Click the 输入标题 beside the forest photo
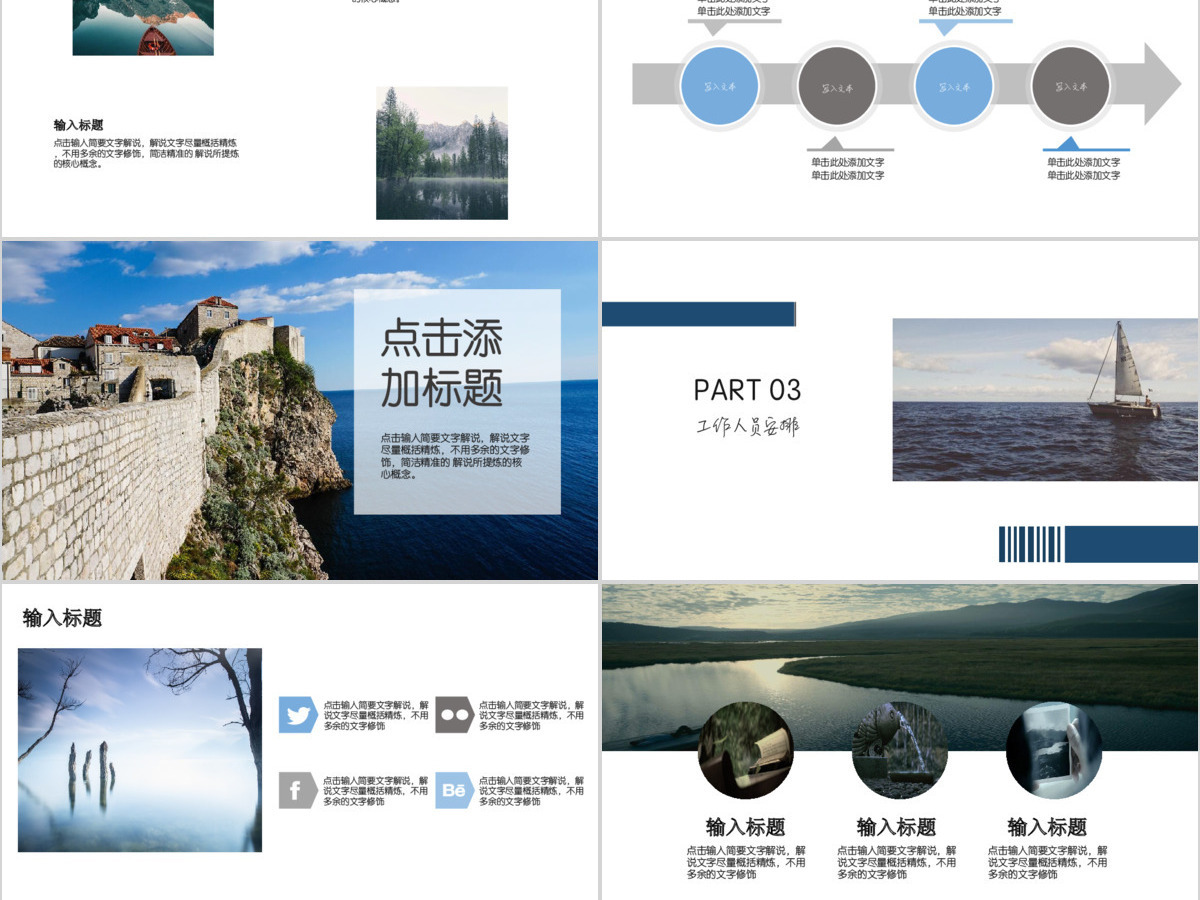The height and width of the screenshot is (900, 1200). coord(78,125)
